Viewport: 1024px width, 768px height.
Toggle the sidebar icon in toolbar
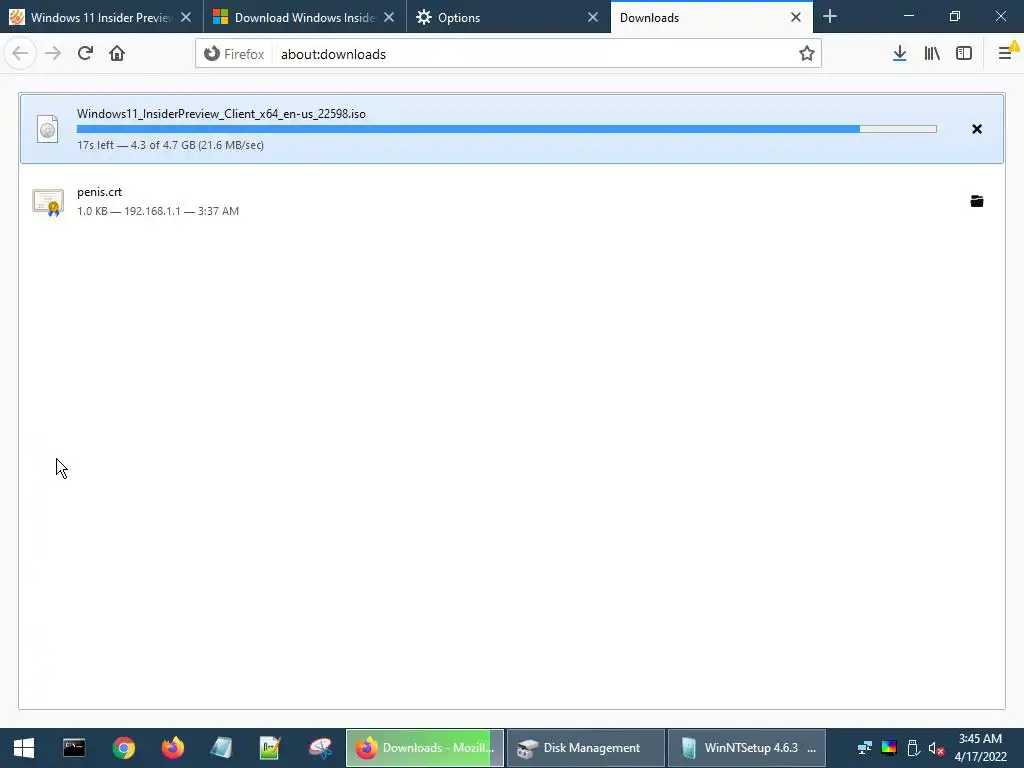tap(964, 54)
